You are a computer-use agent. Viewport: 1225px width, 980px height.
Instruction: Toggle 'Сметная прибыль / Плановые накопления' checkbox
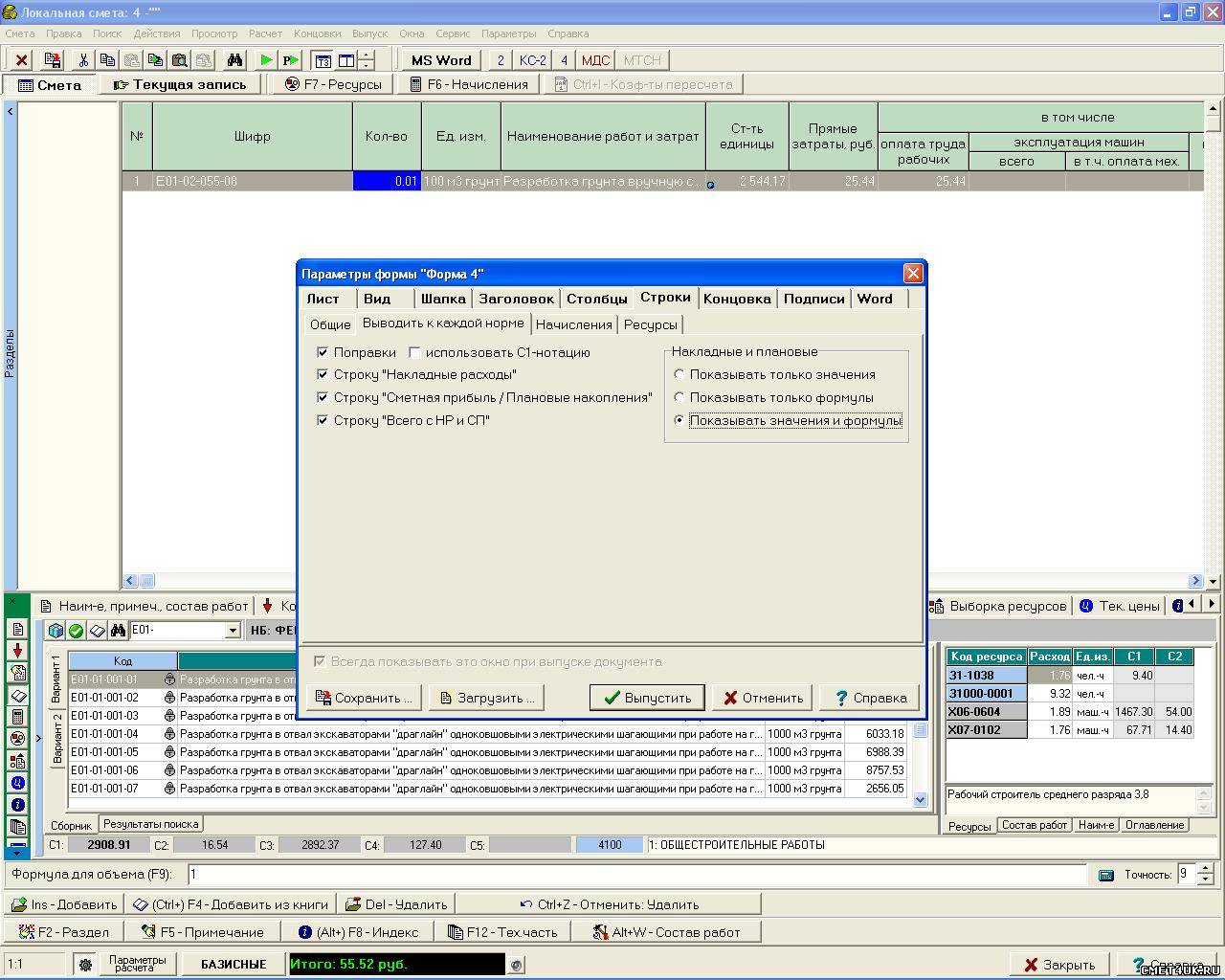(323, 398)
